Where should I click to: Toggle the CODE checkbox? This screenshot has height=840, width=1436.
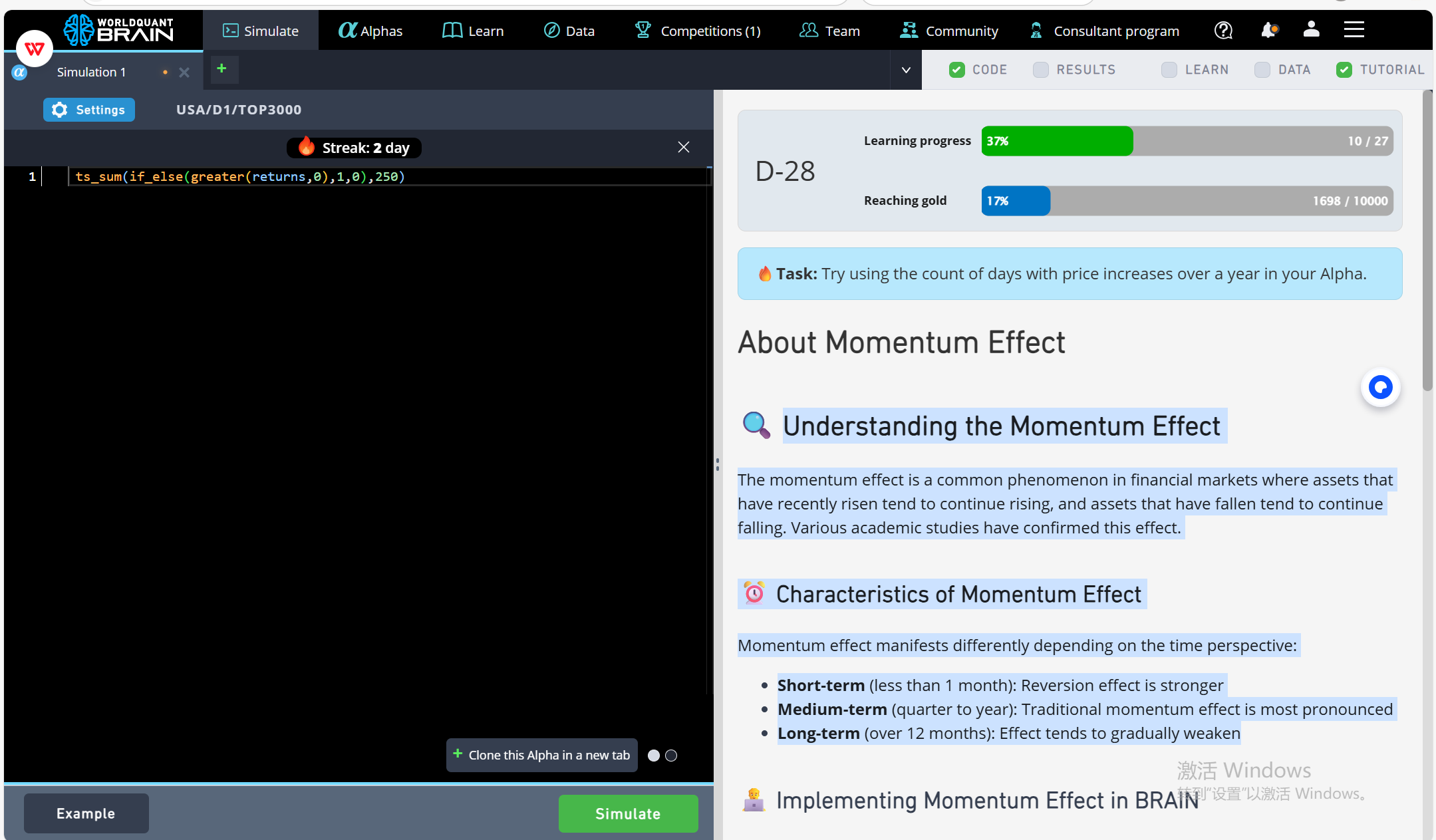click(x=956, y=70)
